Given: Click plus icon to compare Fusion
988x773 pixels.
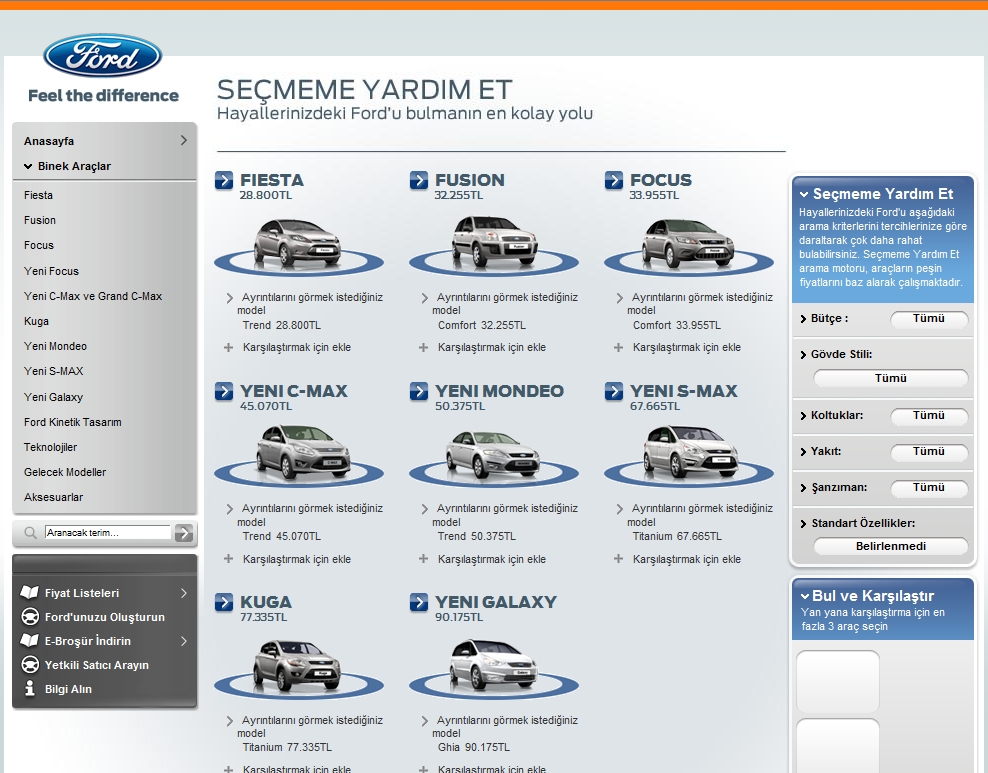Looking at the screenshot, I should [423, 347].
